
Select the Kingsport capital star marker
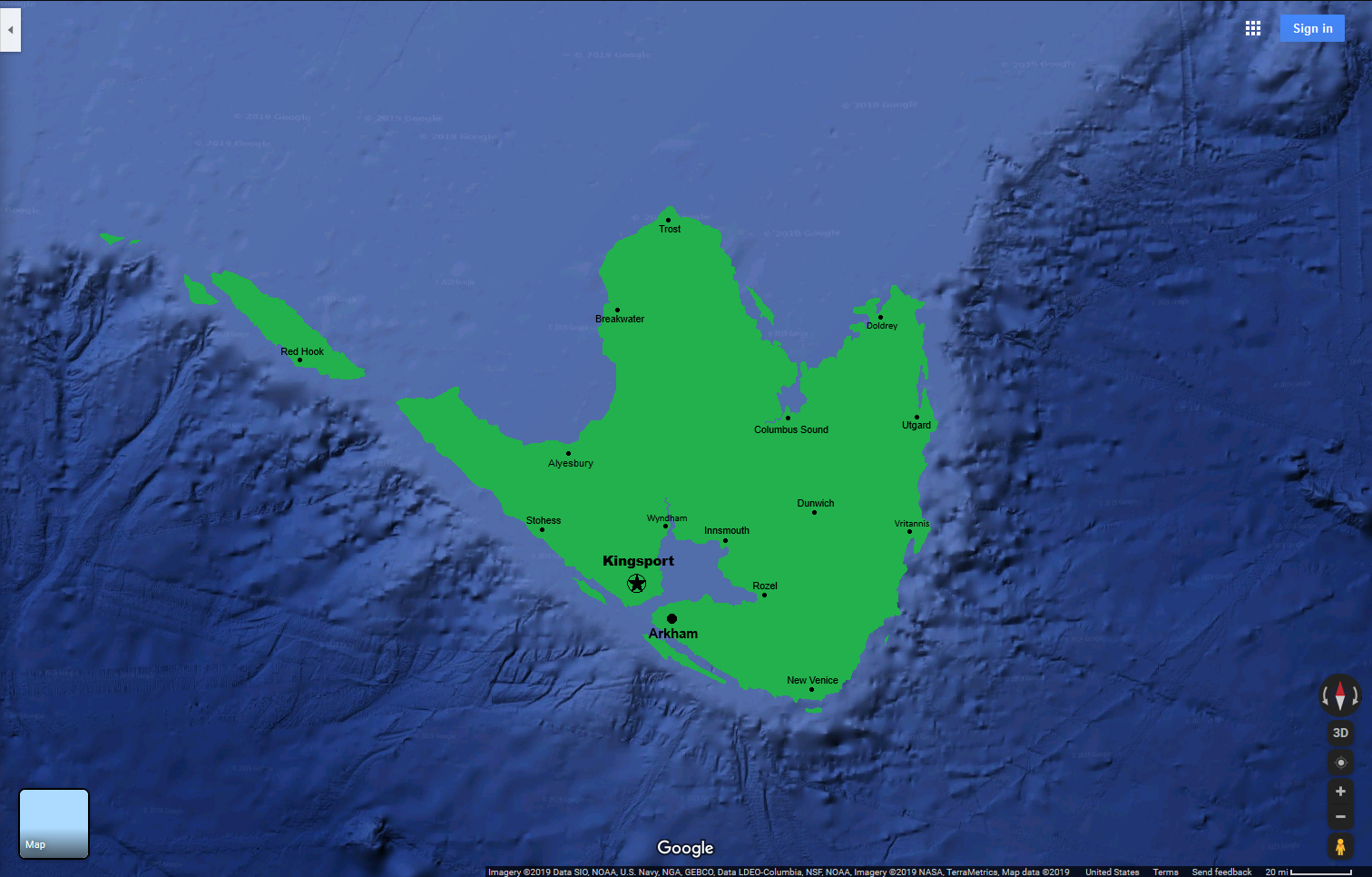[x=637, y=583]
